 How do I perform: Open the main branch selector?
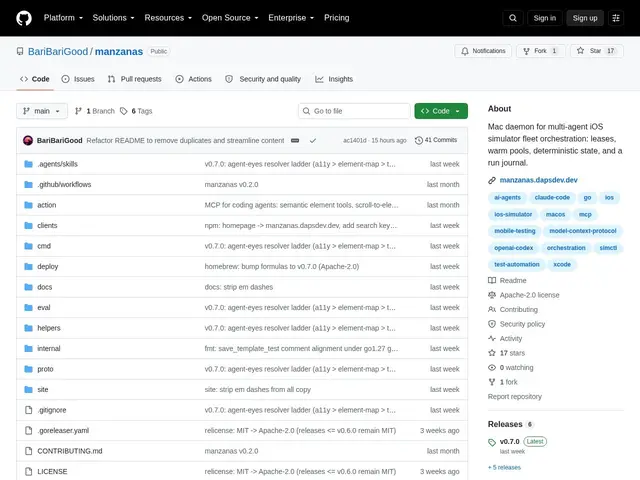[42, 111]
